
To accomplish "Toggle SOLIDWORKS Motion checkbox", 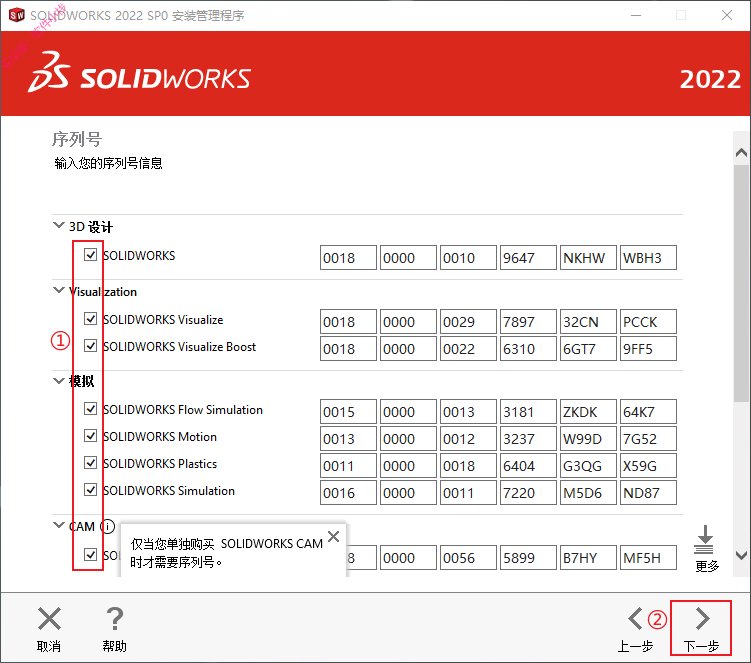I will [x=91, y=435].
